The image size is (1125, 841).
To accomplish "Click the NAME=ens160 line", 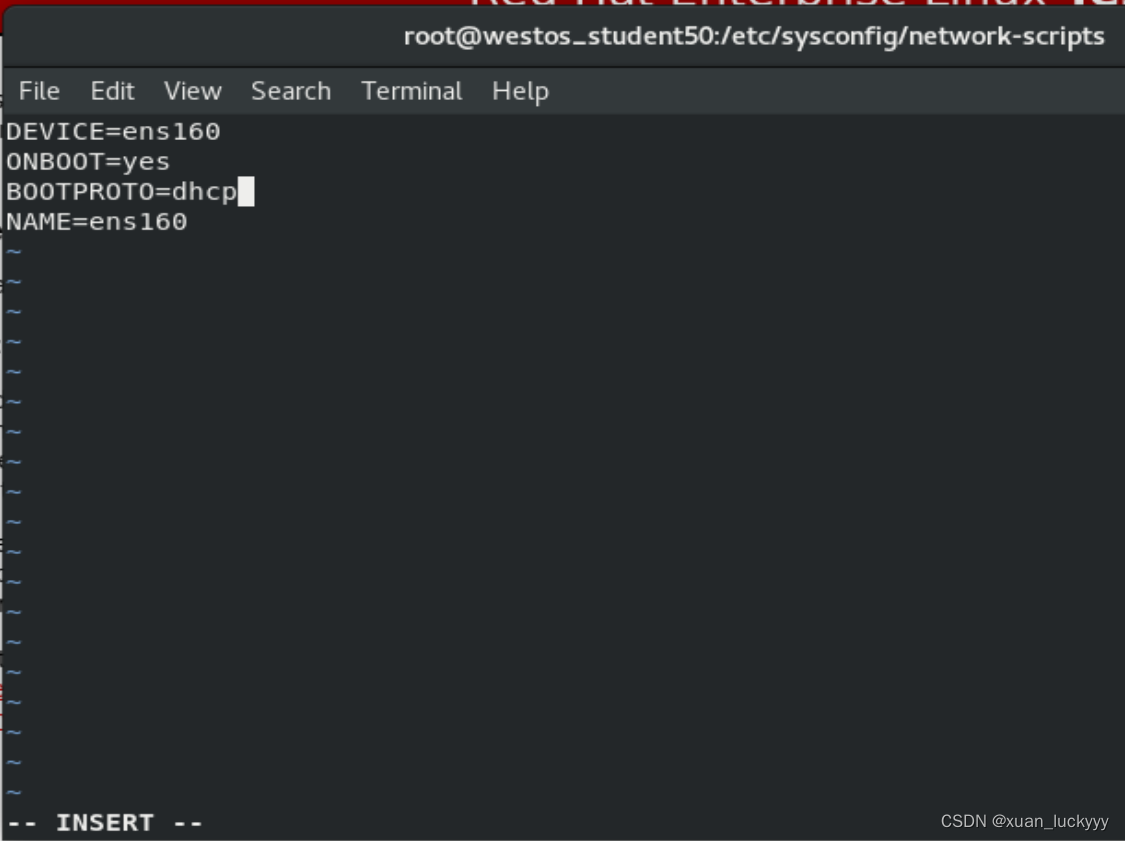I will click(x=97, y=222).
